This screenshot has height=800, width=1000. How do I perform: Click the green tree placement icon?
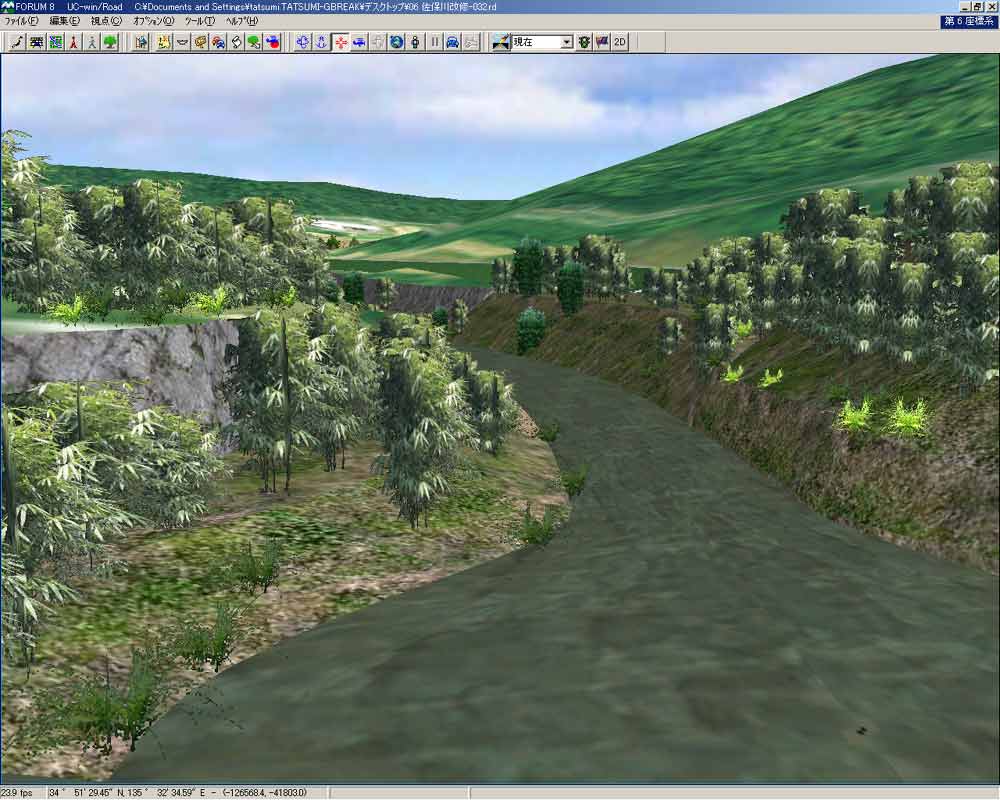tap(110, 42)
